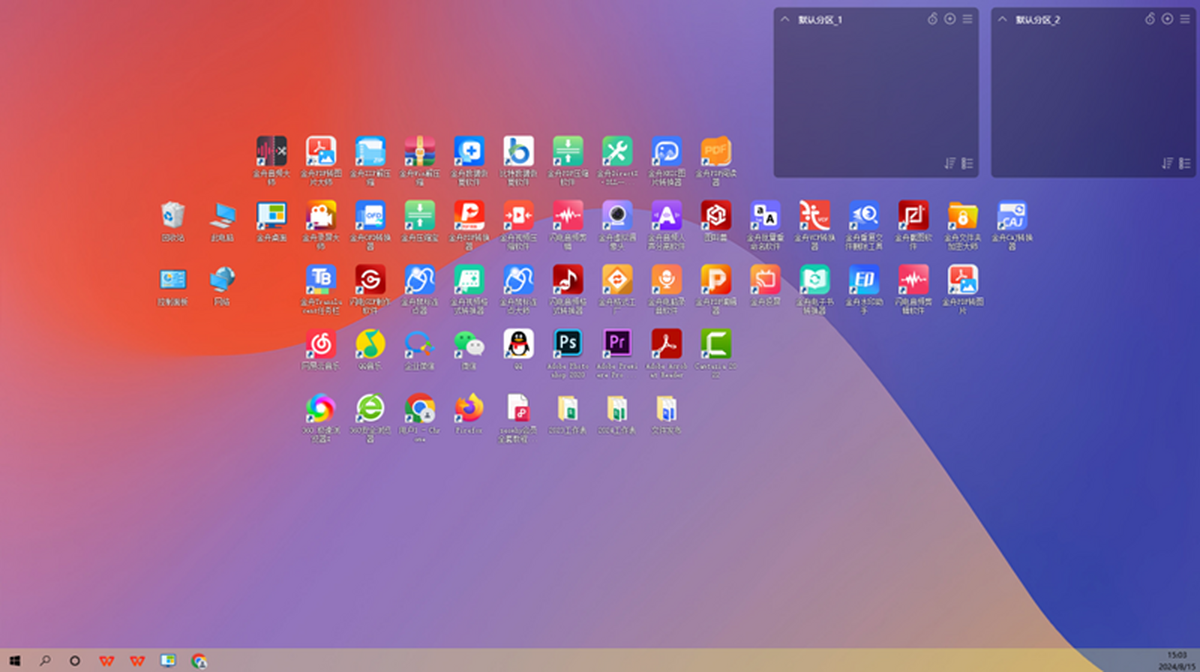Toggle the lock icon on 默认分区_1
The image size is (1200, 672).
pos(932,19)
